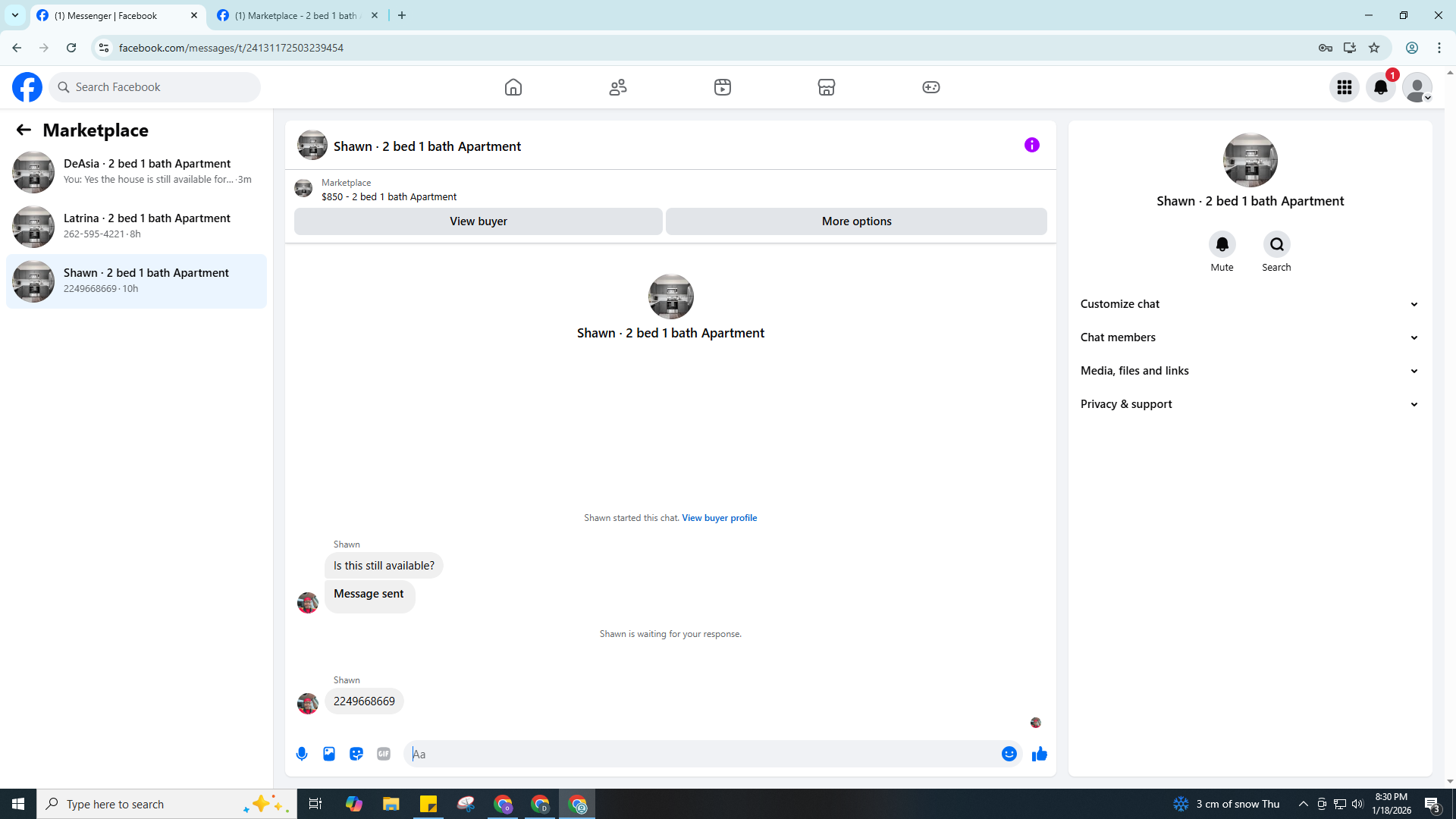Click the voice clip microphone icon
1456x819 pixels.
tap(302, 754)
